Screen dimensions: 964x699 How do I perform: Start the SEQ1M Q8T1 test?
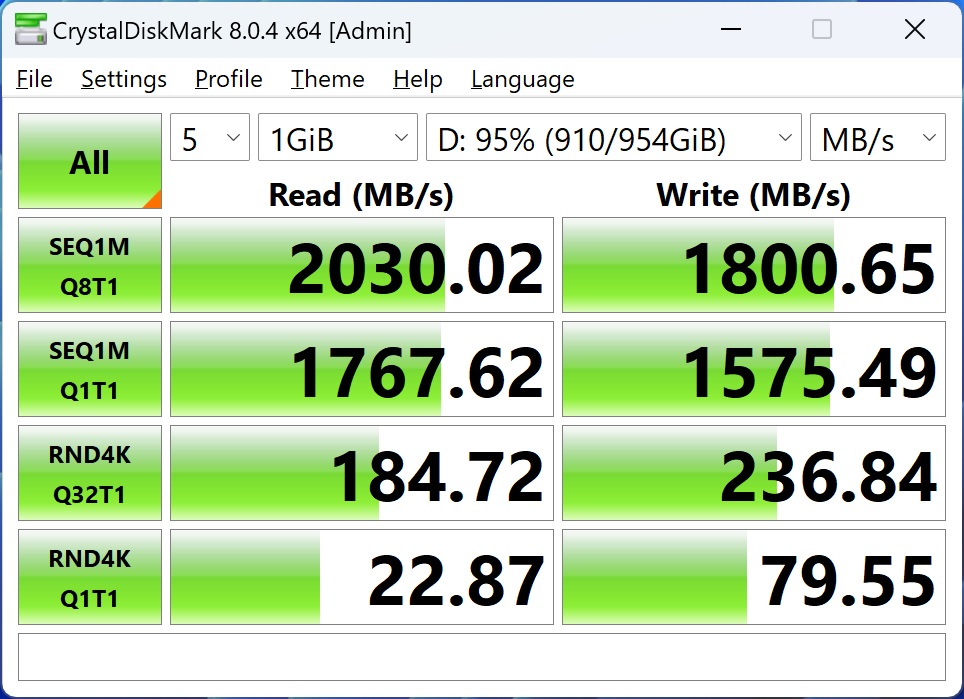tap(90, 265)
